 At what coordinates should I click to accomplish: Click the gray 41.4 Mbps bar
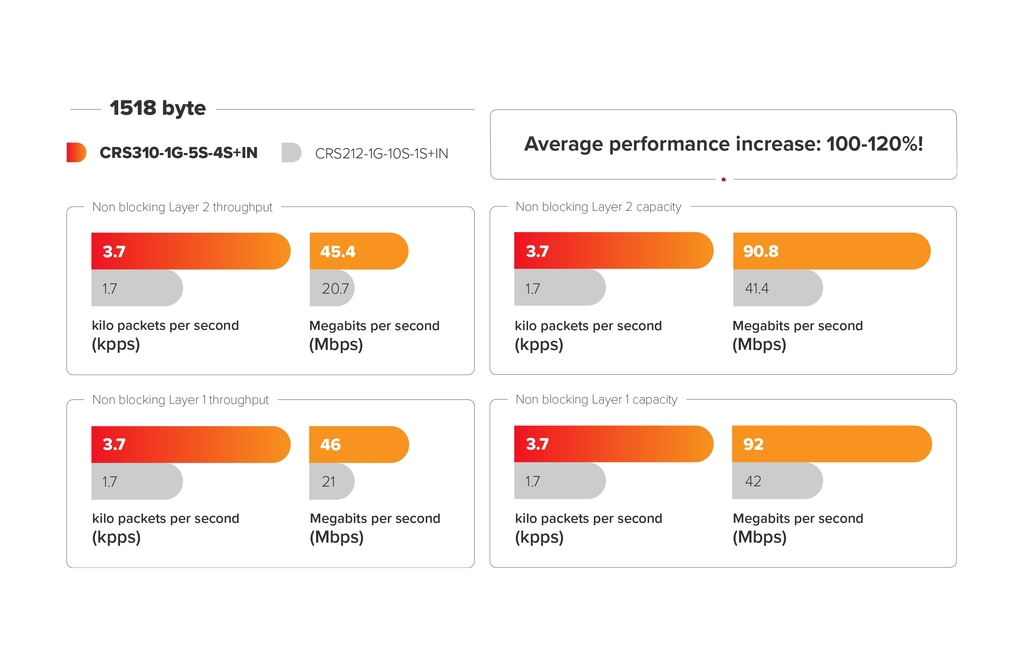pyautogui.click(x=777, y=288)
